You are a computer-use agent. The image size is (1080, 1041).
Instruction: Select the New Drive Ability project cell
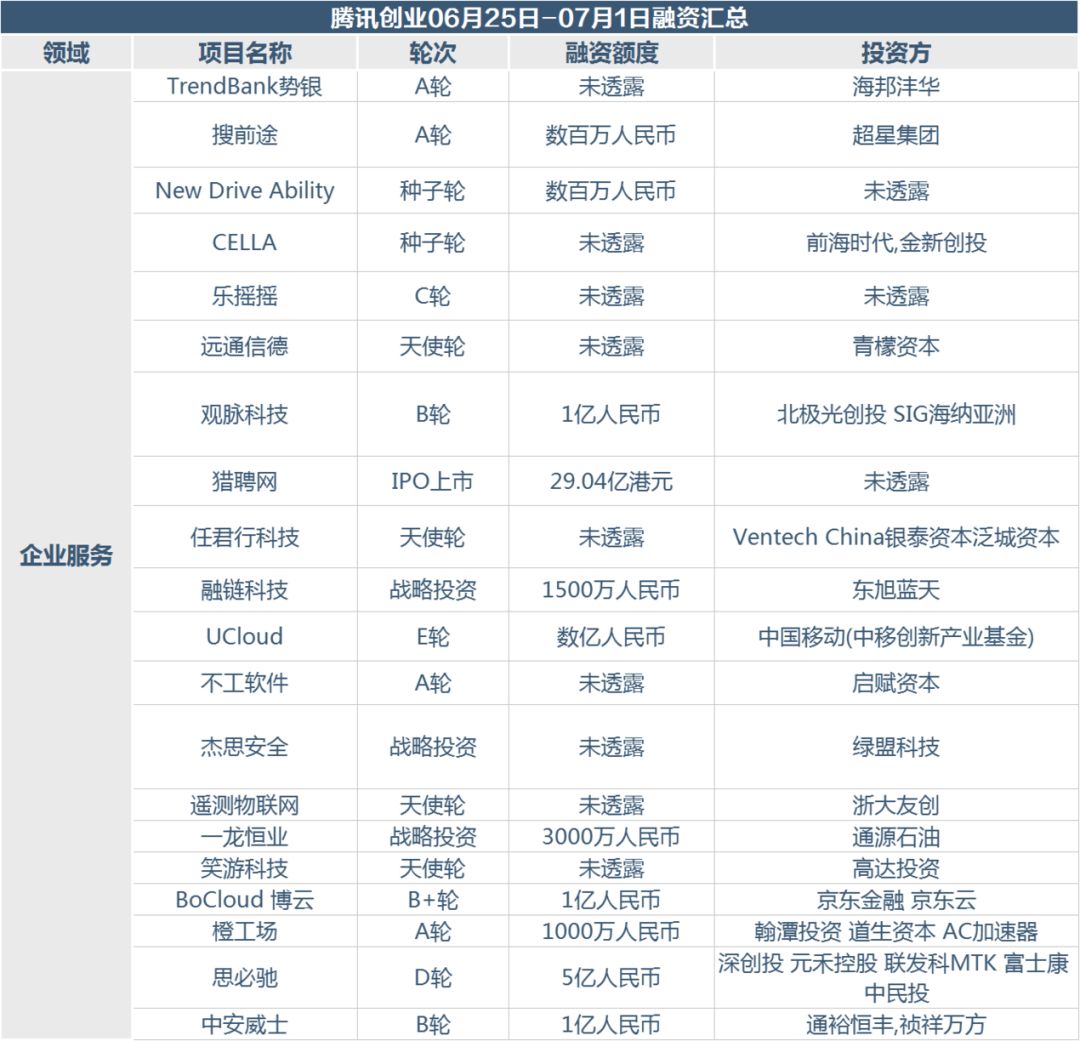[x=245, y=191]
